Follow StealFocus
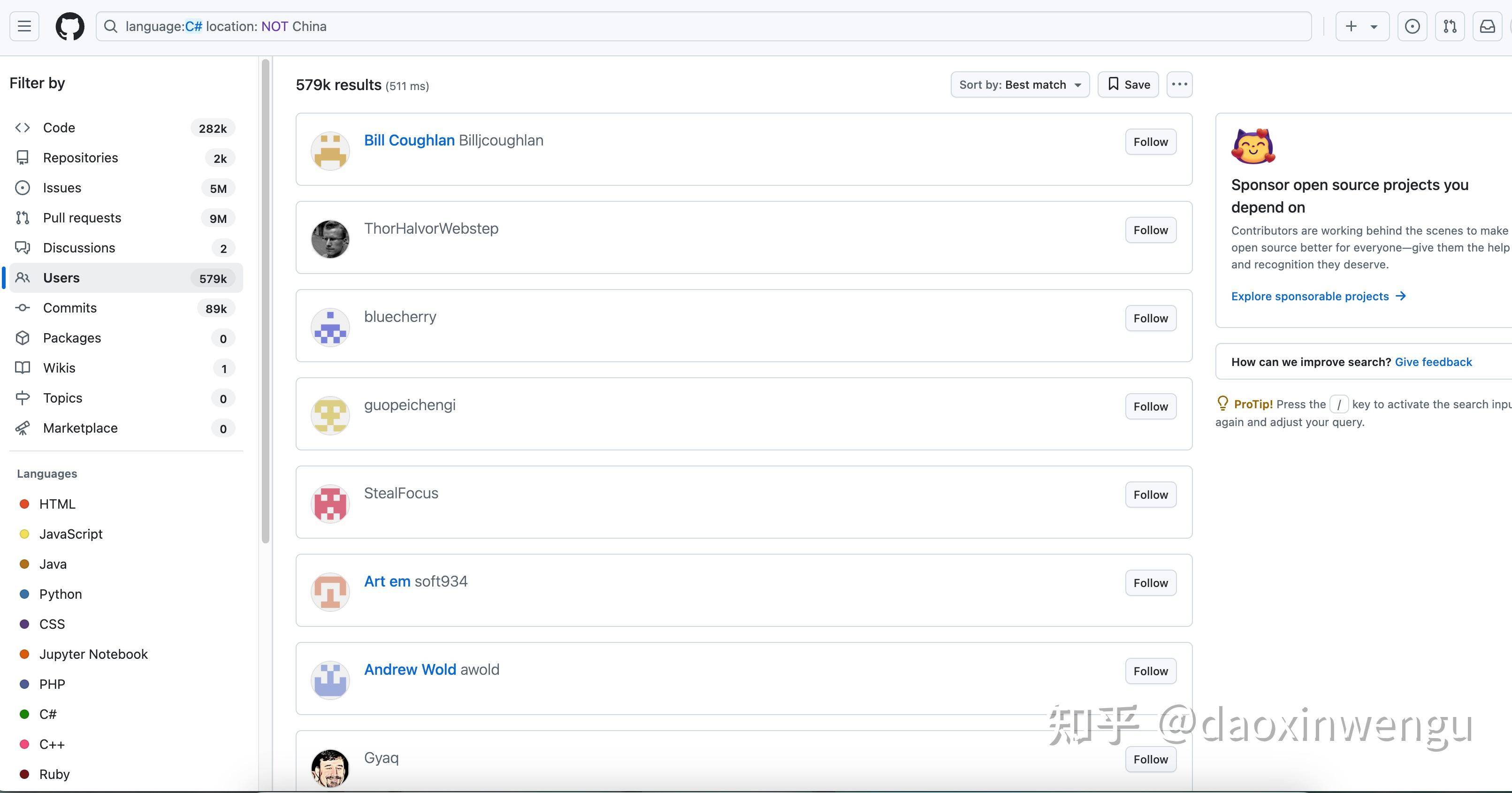This screenshot has width=1512, height=793. 1151,495
